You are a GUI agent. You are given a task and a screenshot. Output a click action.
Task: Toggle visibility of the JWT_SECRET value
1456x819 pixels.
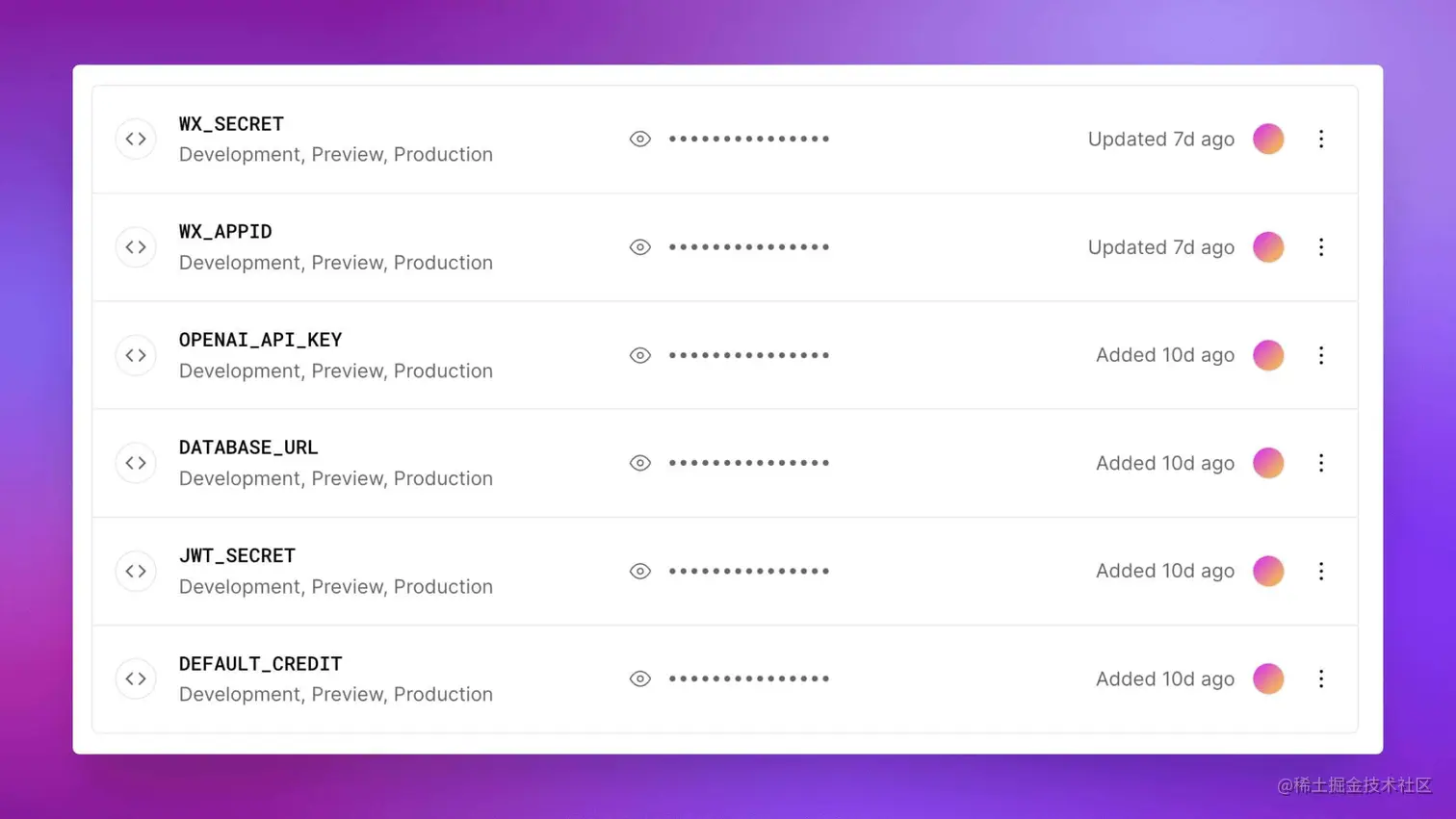pos(639,571)
